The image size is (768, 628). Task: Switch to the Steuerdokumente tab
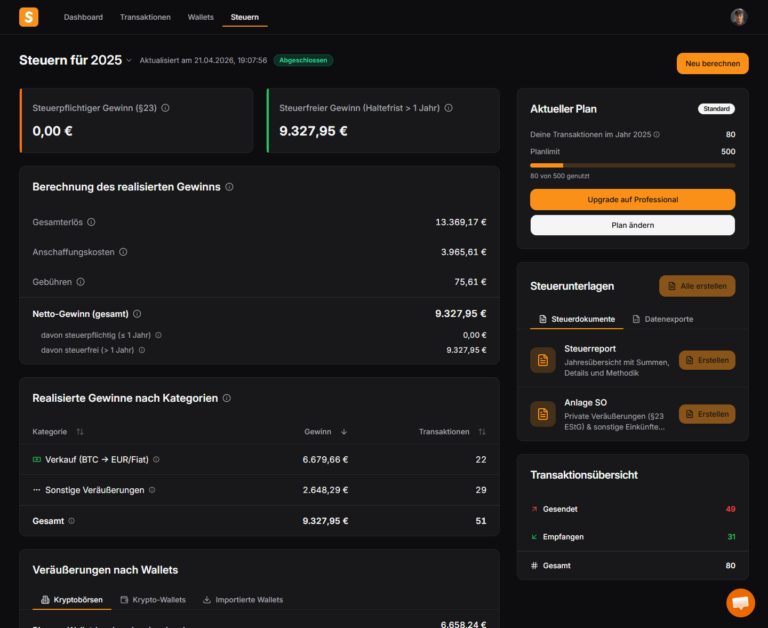(577, 319)
